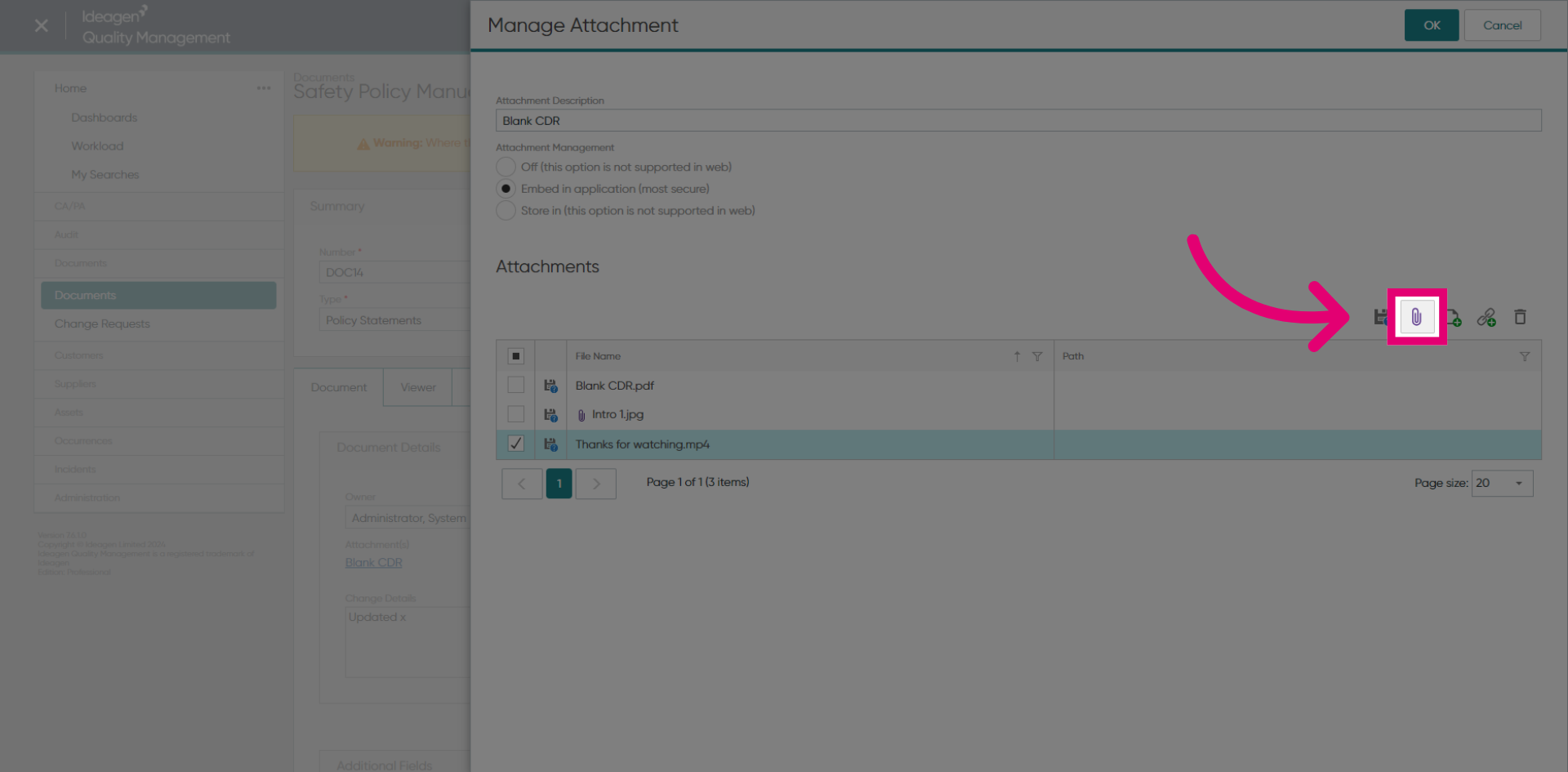
Task: Click the Owner field Administrator, System
Action: tap(408, 518)
